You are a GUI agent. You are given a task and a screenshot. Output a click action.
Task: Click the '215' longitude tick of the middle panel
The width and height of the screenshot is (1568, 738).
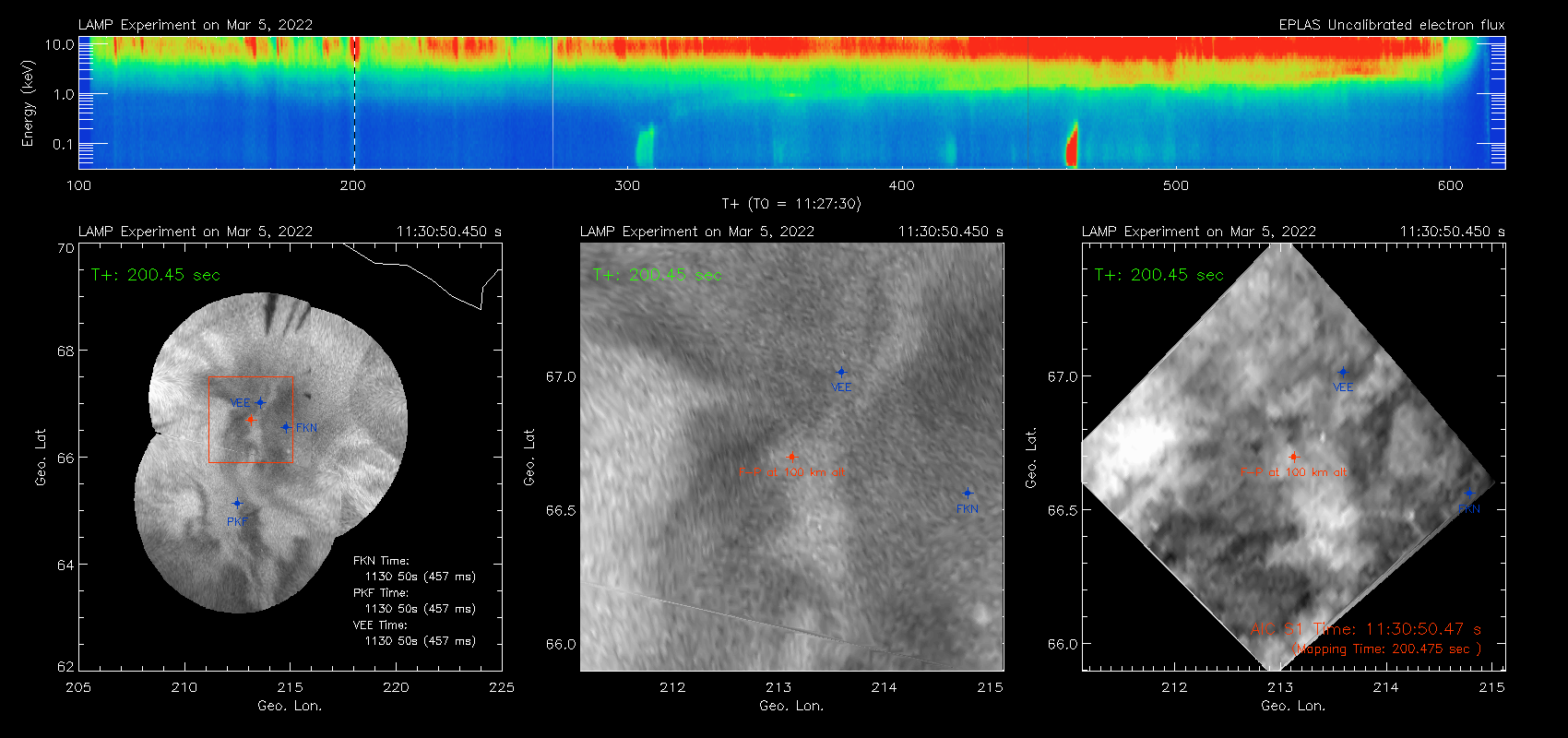click(x=991, y=687)
